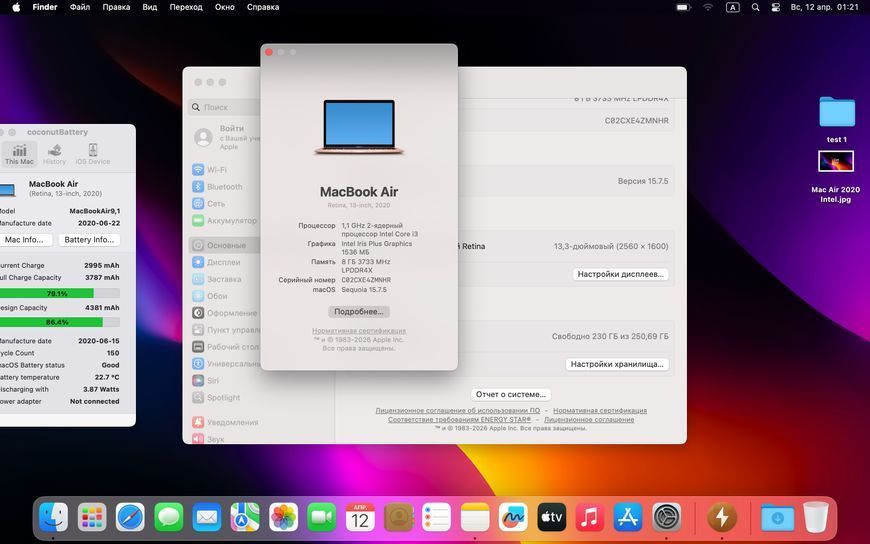Viewport: 870px width, 544px height.
Task: Open the Правка menu
Action: 117,7
